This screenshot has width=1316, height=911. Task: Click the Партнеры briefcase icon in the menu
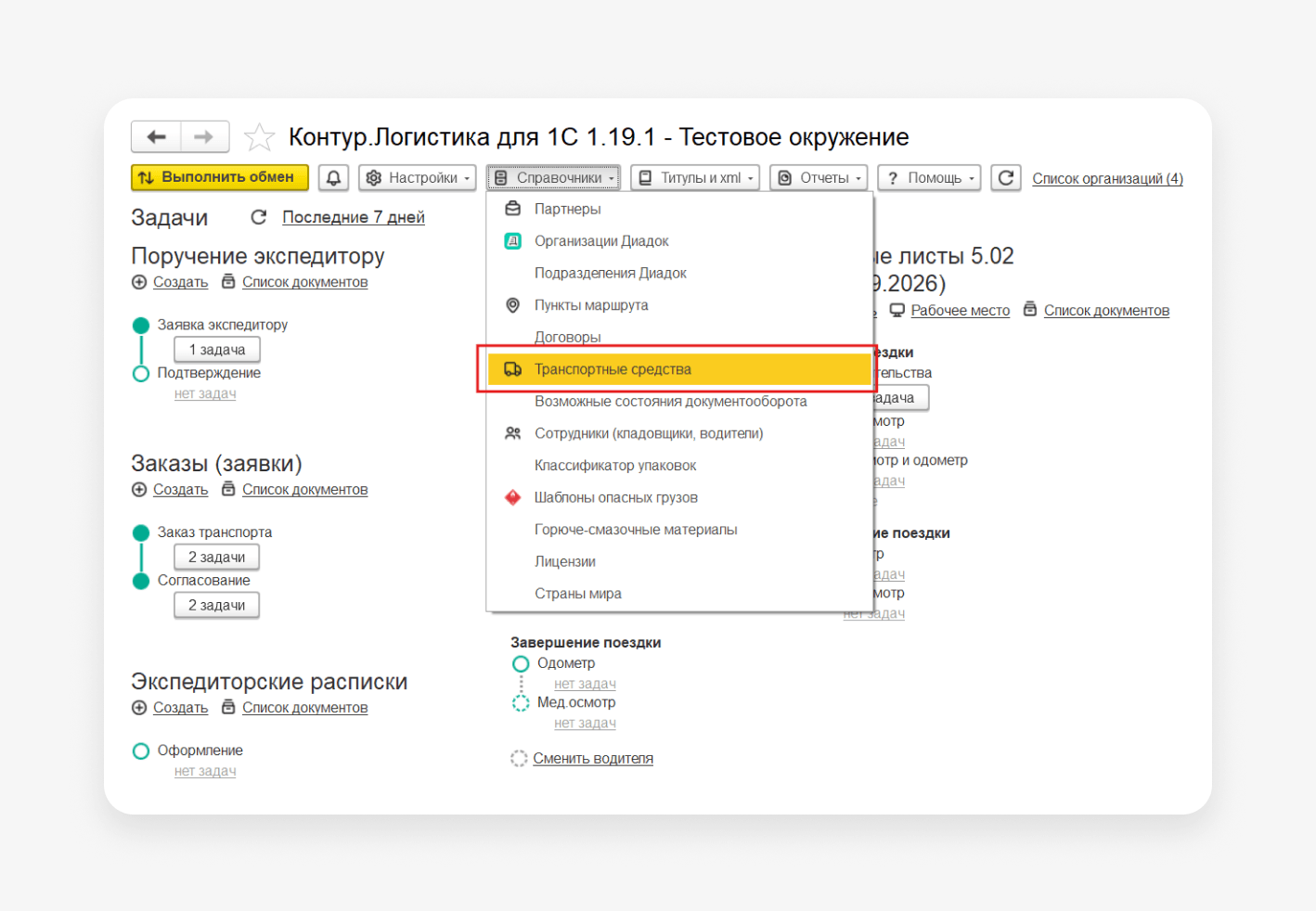pos(512,209)
